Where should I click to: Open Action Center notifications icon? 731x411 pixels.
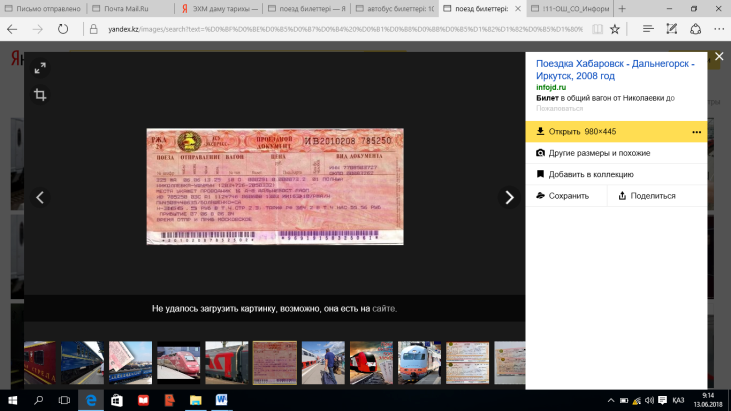tap(662, 400)
